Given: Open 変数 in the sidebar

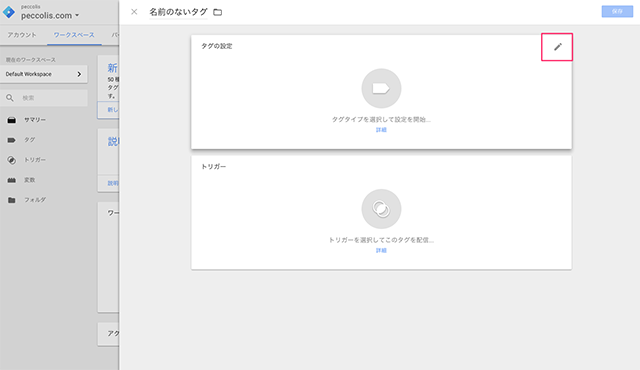Looking at the screenshot, I should click(29, 180).
